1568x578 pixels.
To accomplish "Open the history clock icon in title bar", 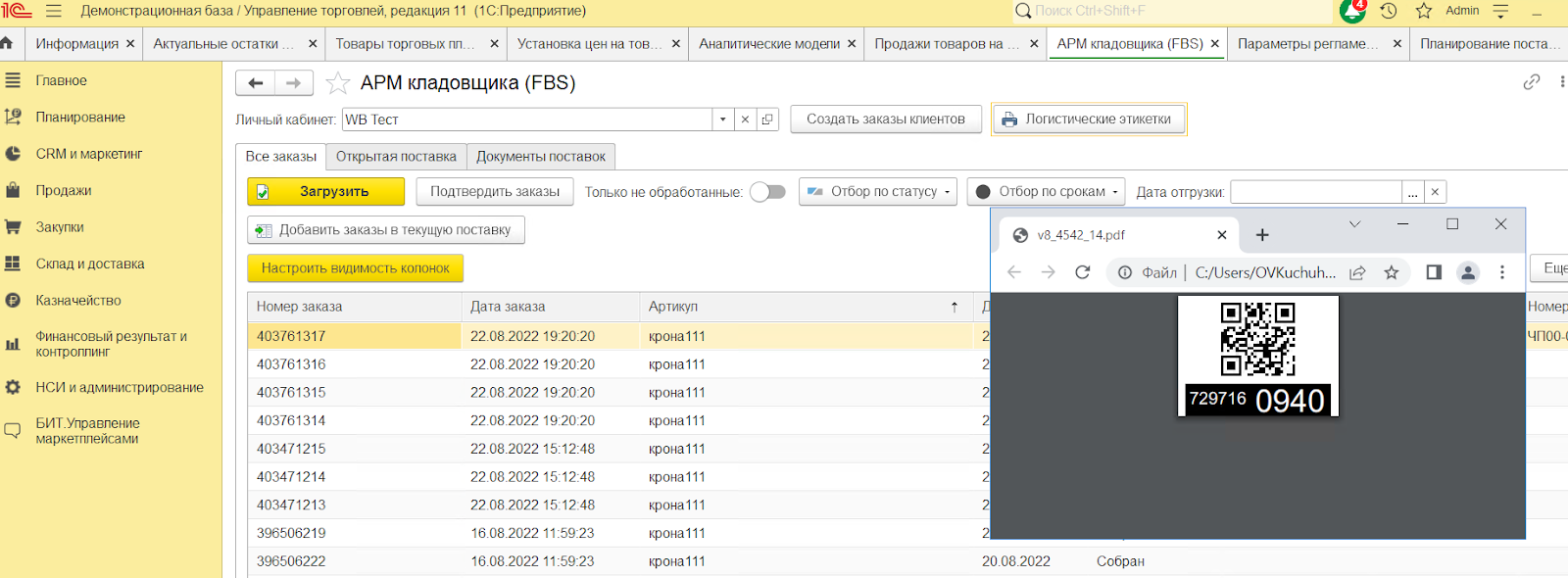I will pyautogui.click(x=1388, y=11).
